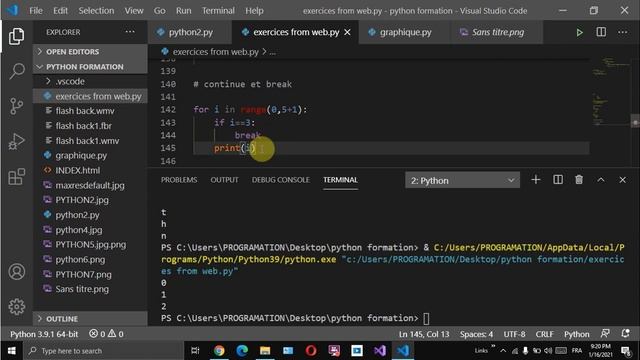Click UTF-8 encoding in status bar
Screen dimensions: 640x360
514,334
